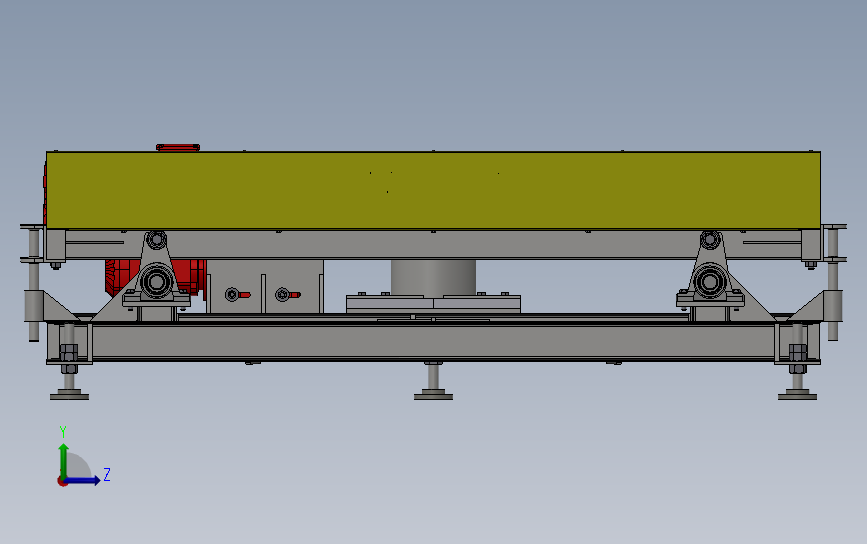Select the left red-tipped bolt on the bracket

pos(238,295)
